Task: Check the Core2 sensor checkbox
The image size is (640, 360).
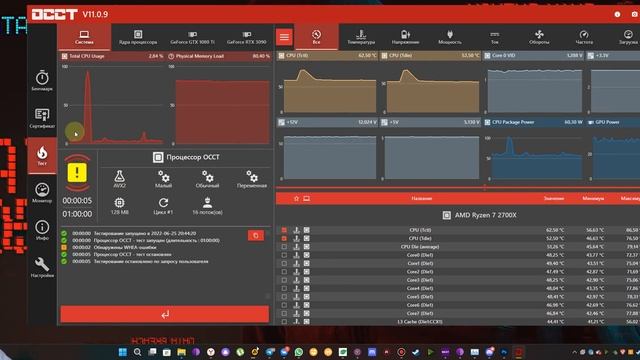Action: click(284, 272)
